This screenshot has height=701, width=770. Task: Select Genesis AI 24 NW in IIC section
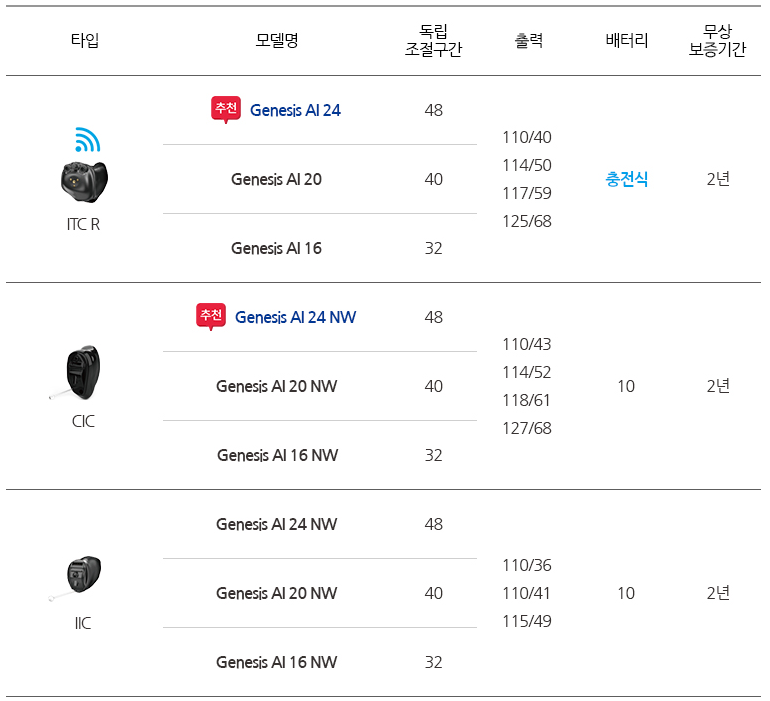pos(276,524)
